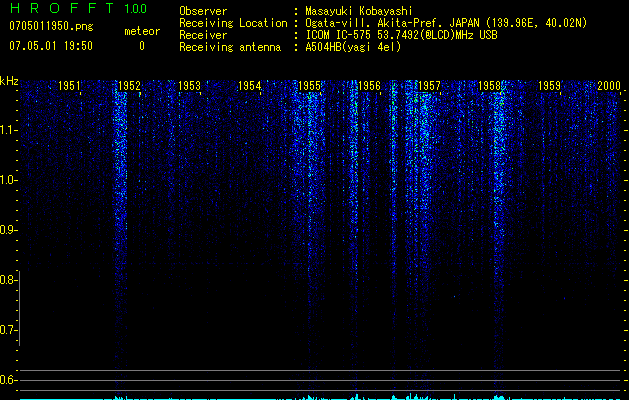Viewport: 629px width, 400px height.
Task: Click the Ogata-vill. Akita-Pref. JAPAN location text
Action: point(446,23)
